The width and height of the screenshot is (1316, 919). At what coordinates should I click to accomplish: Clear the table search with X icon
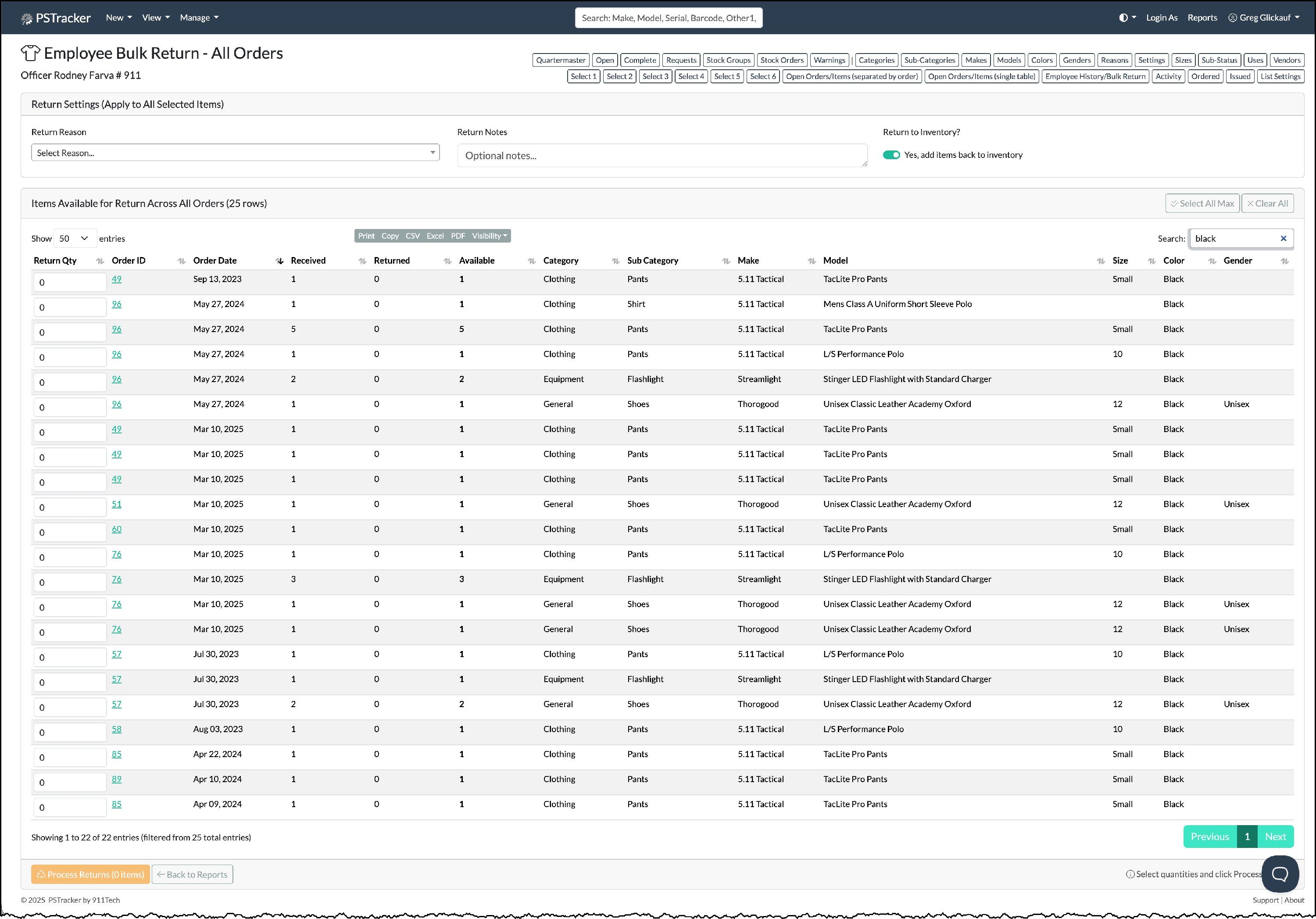click(1284, 239)
